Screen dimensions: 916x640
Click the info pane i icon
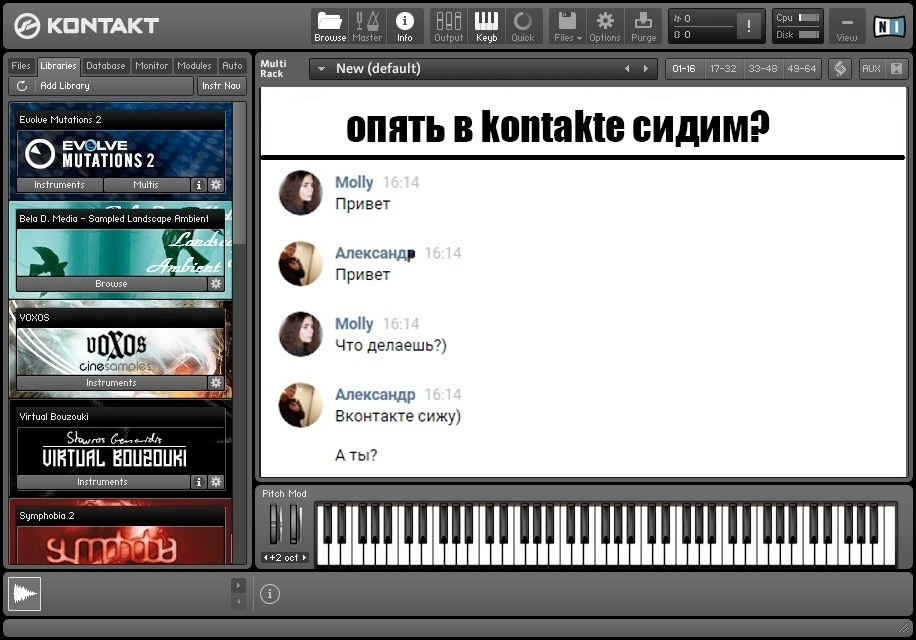(x=270, y=594)
